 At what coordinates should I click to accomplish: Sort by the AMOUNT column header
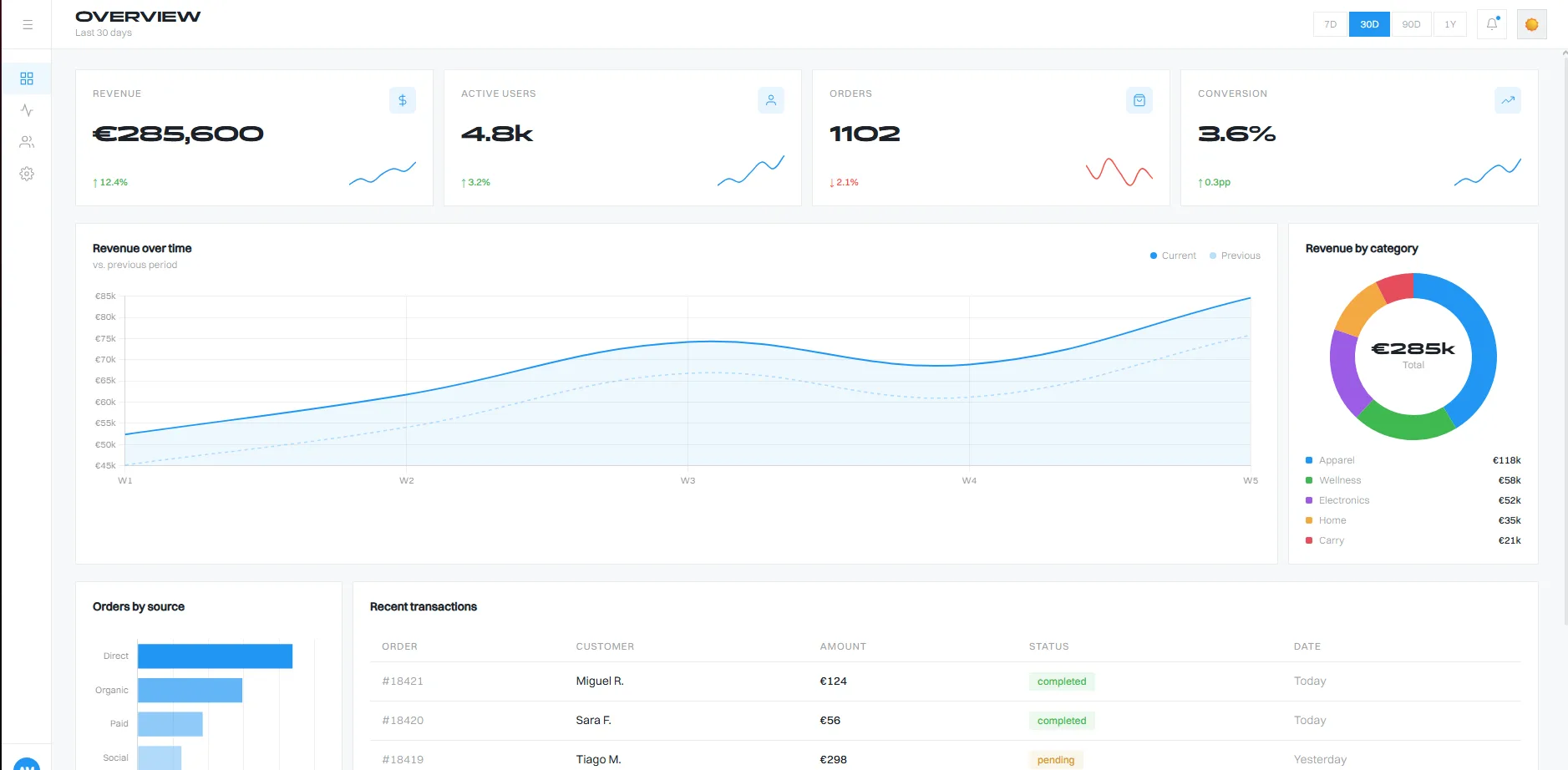pos(843,646)
